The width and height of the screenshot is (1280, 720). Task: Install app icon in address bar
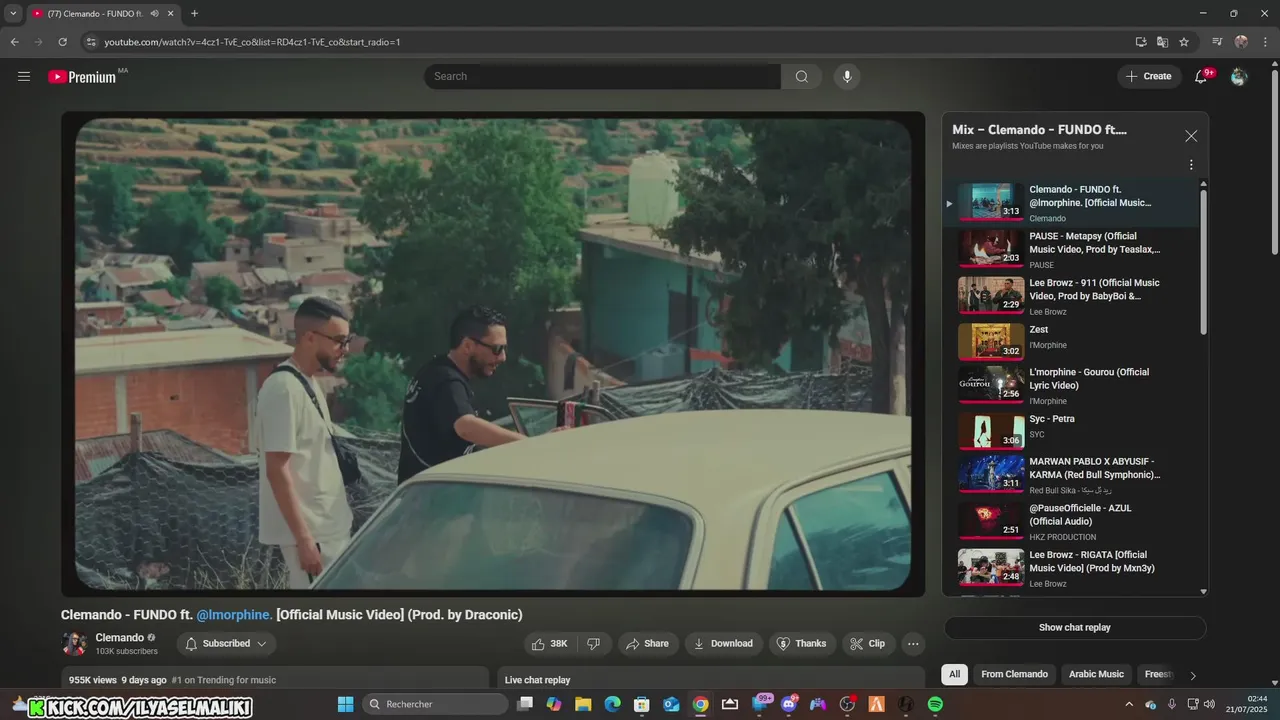[1141, 42]
